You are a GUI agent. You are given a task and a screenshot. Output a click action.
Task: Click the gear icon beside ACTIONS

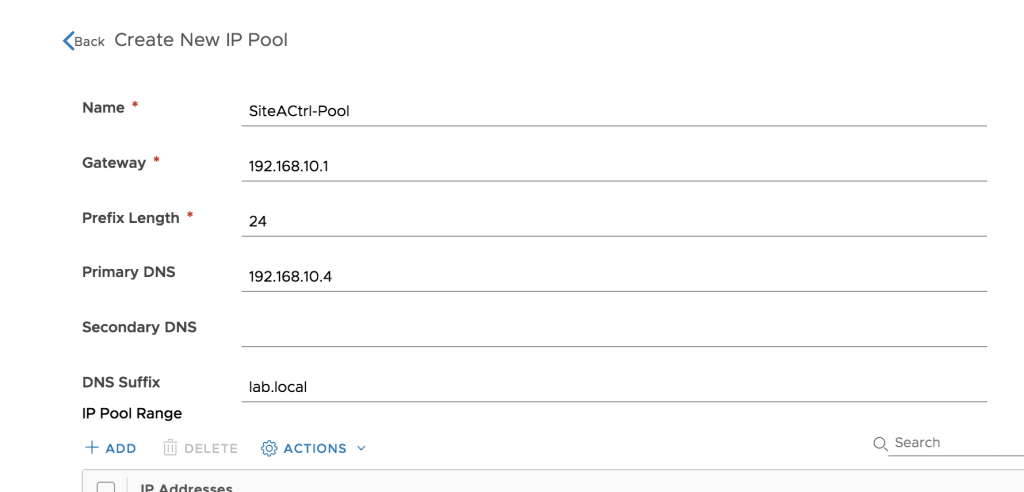tap(269, 448)
